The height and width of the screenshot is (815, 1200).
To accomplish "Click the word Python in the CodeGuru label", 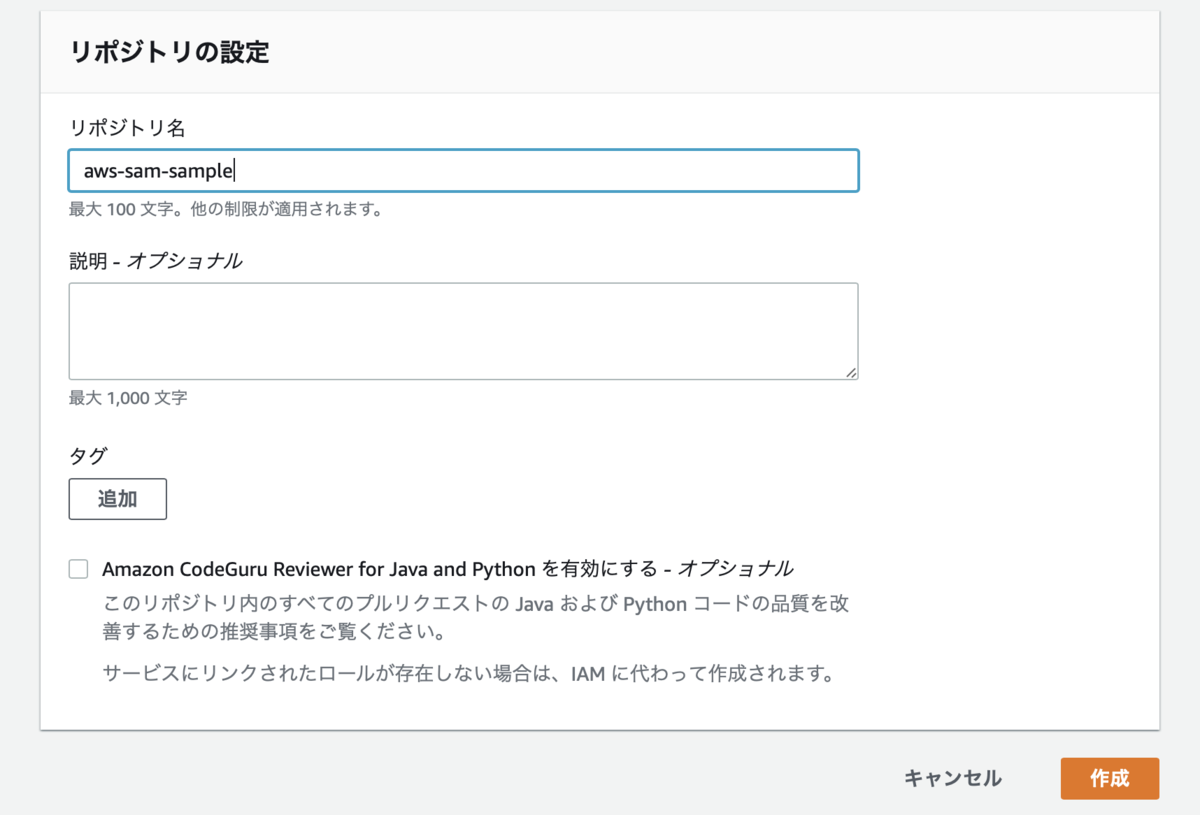I will pyautogui.click(x=503, y=569).
